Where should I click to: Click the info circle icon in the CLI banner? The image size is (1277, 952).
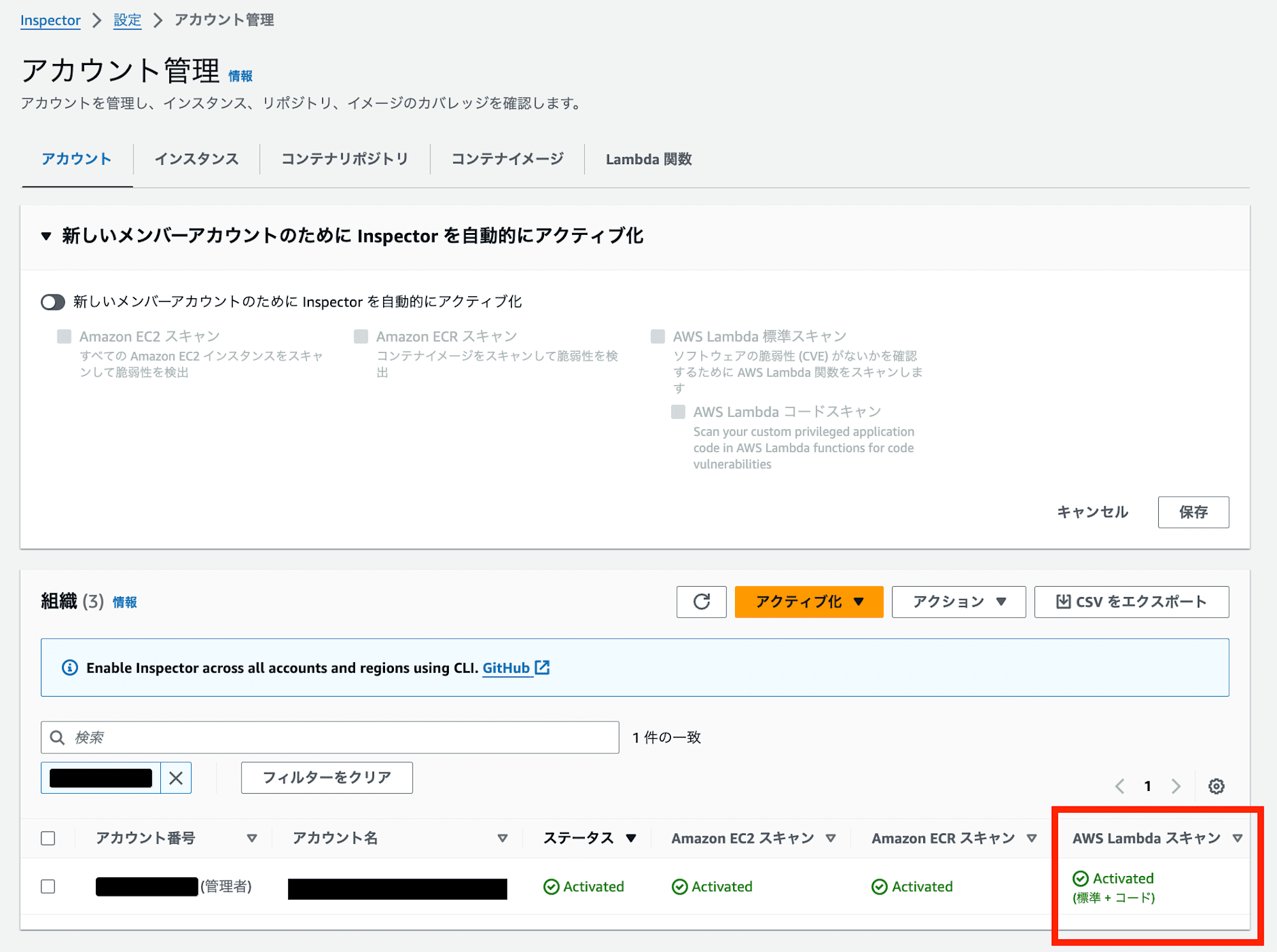70,668
